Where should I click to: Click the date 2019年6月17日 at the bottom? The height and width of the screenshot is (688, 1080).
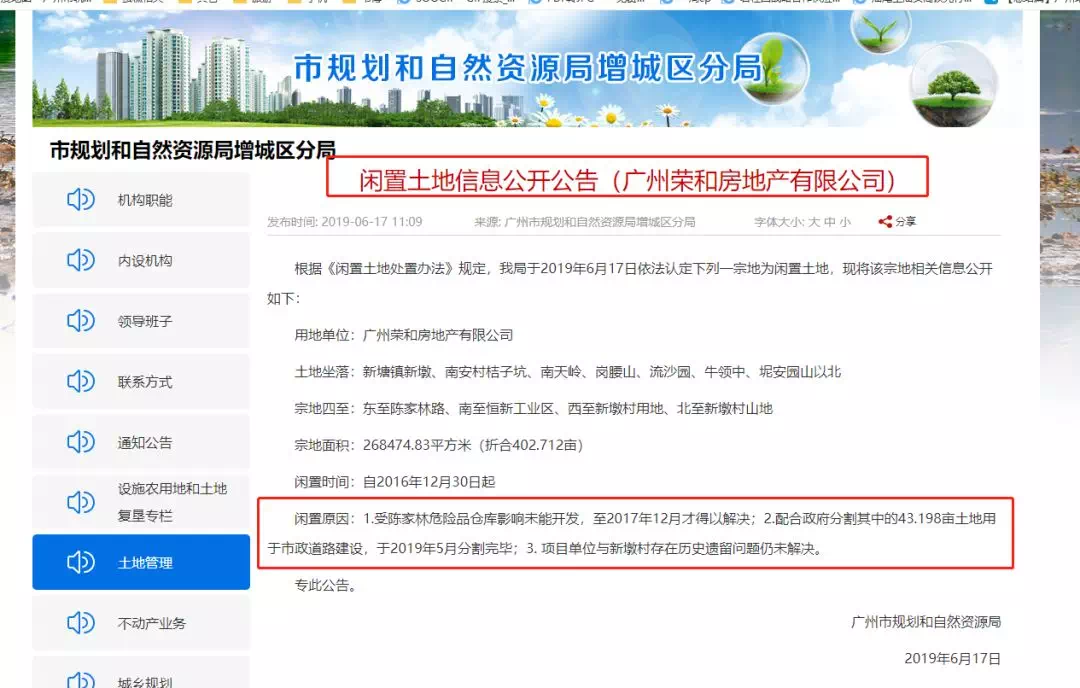tap(952, 658)
